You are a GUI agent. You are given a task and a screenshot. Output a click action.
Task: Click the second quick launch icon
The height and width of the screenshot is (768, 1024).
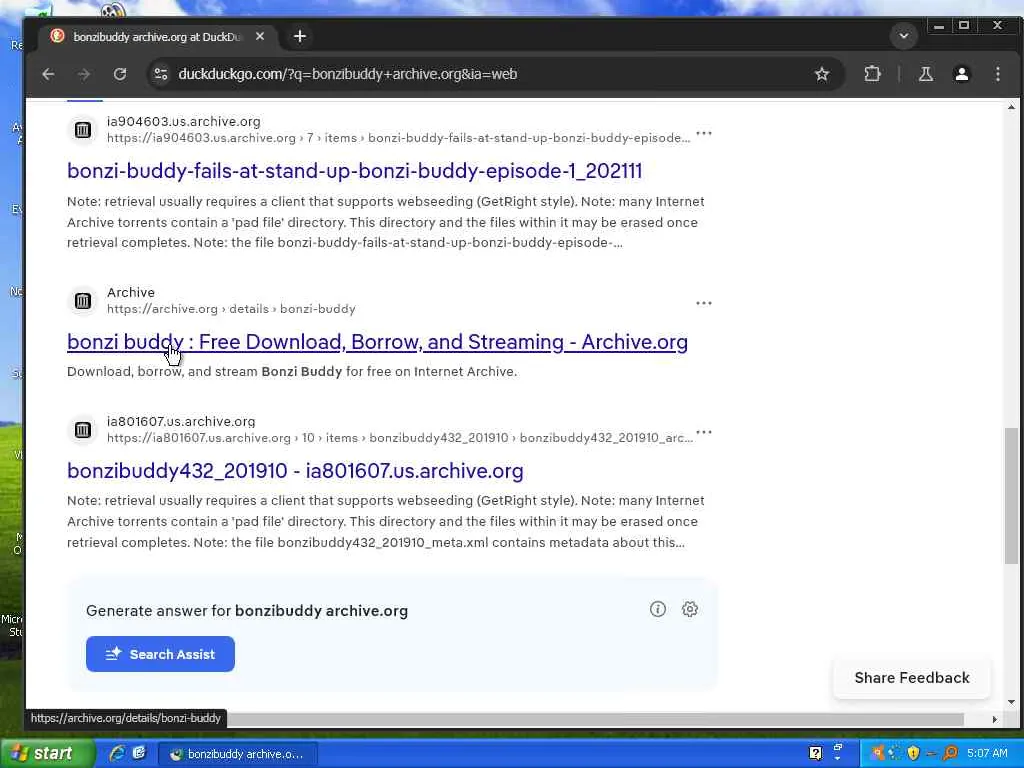point(138,754)
